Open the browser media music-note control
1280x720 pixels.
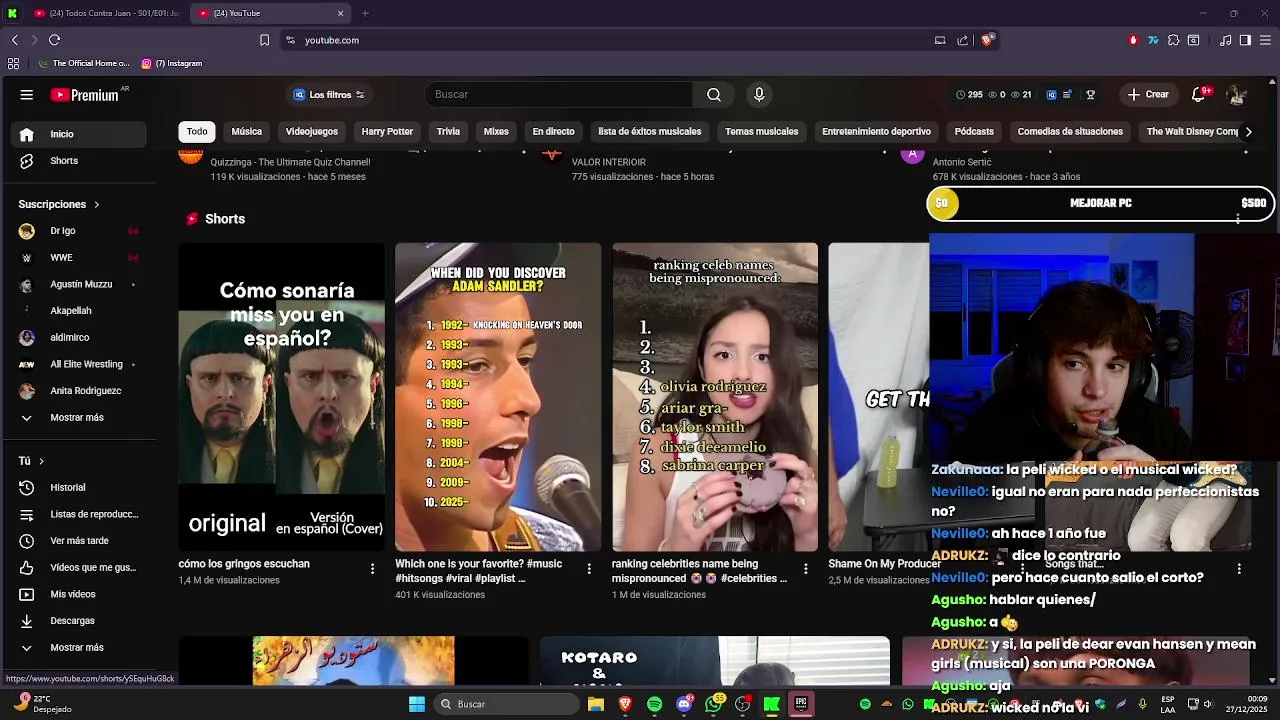tap(1226, 40)
